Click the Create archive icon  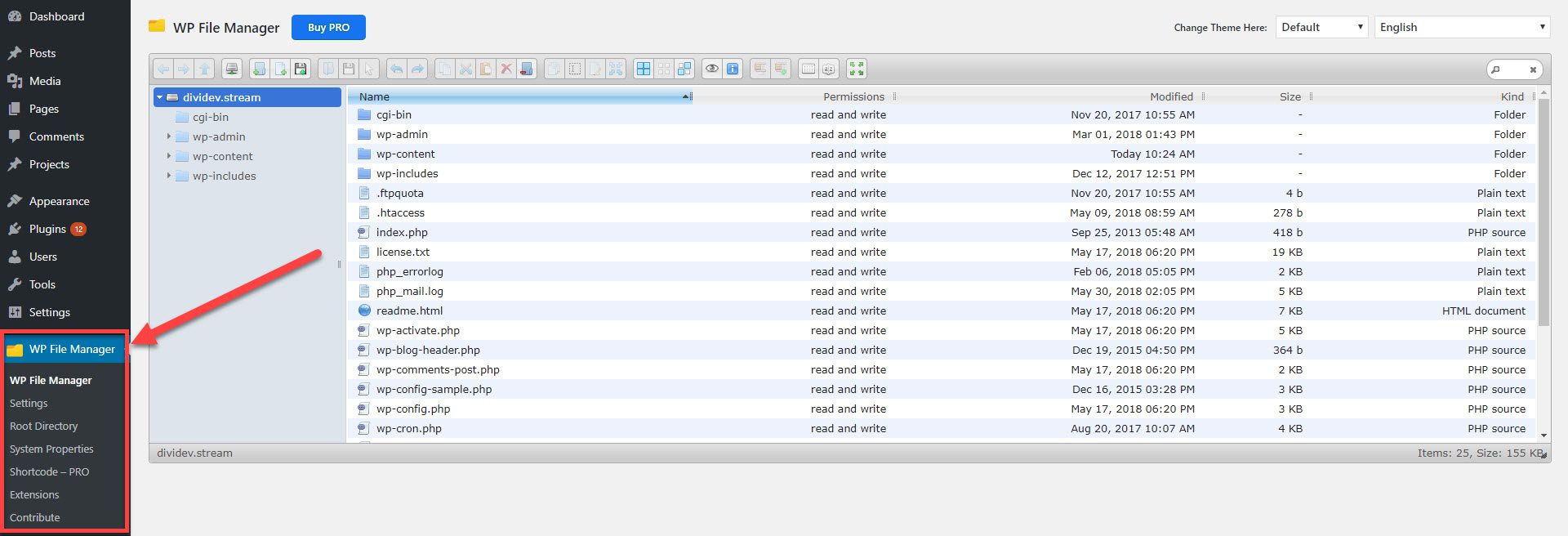[781, 69]
